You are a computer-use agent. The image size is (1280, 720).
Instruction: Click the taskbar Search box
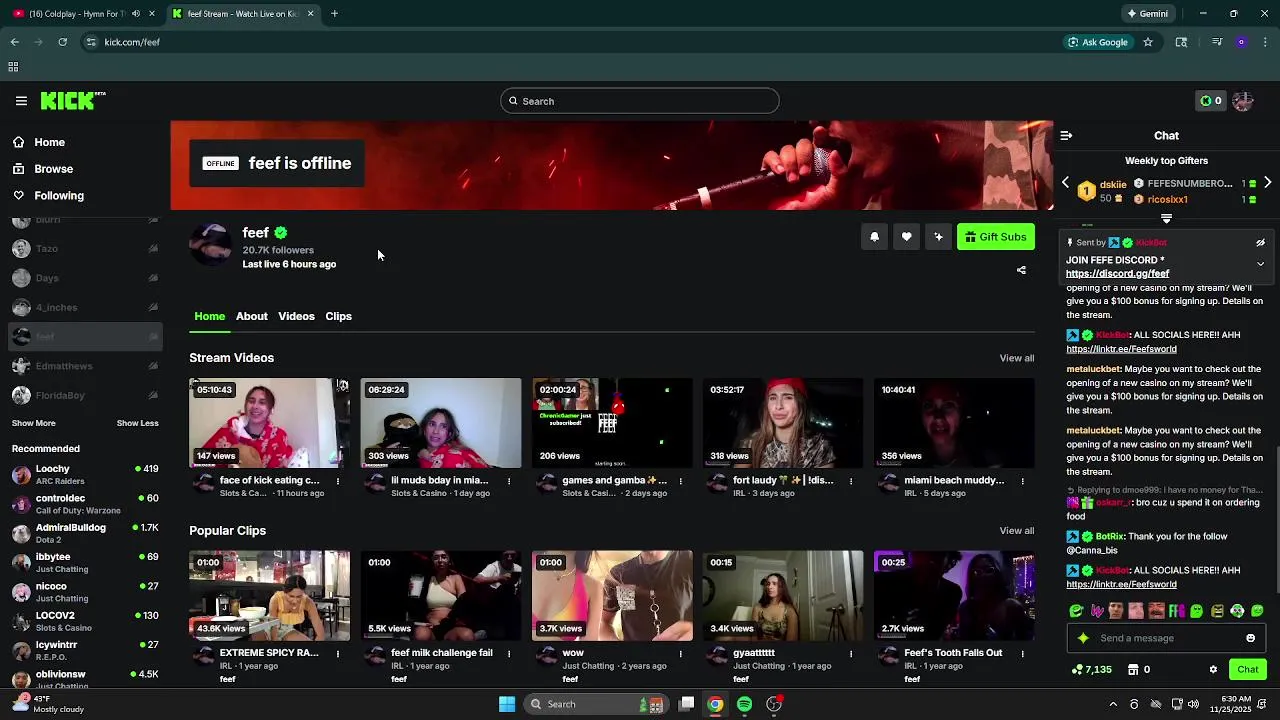pos(598,704)
